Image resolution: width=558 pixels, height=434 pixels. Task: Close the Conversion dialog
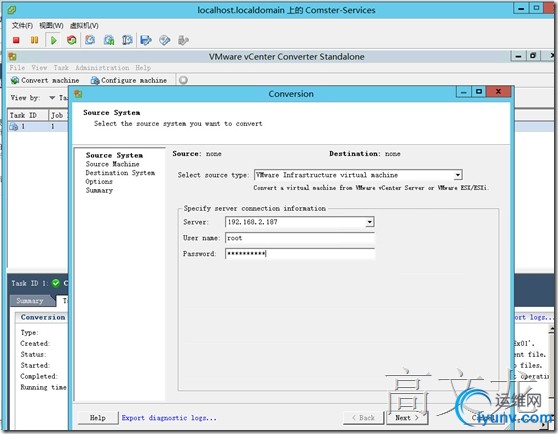pyautogui.click(x=499, y=92)
